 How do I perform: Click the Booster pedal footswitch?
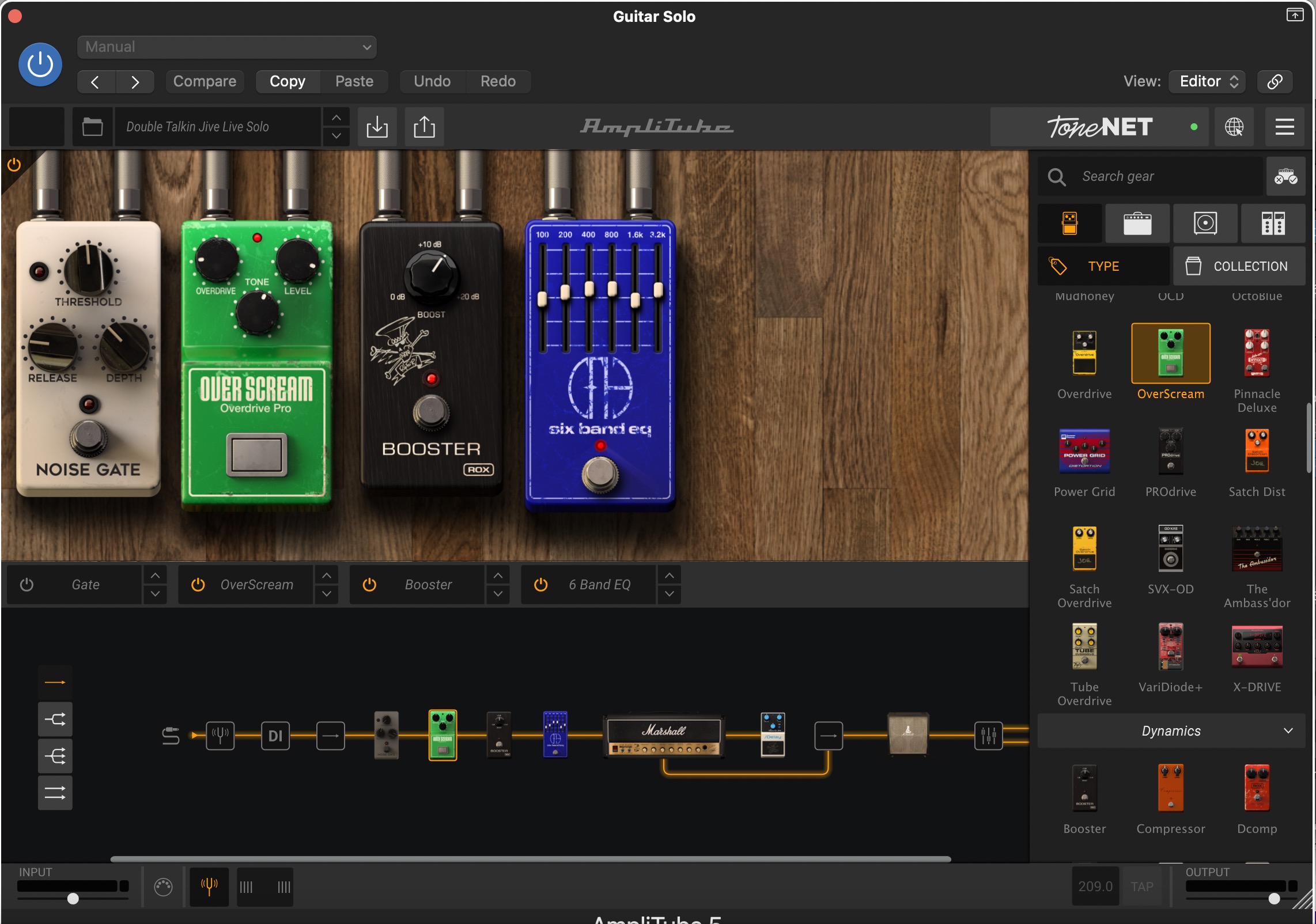[430, 412]
